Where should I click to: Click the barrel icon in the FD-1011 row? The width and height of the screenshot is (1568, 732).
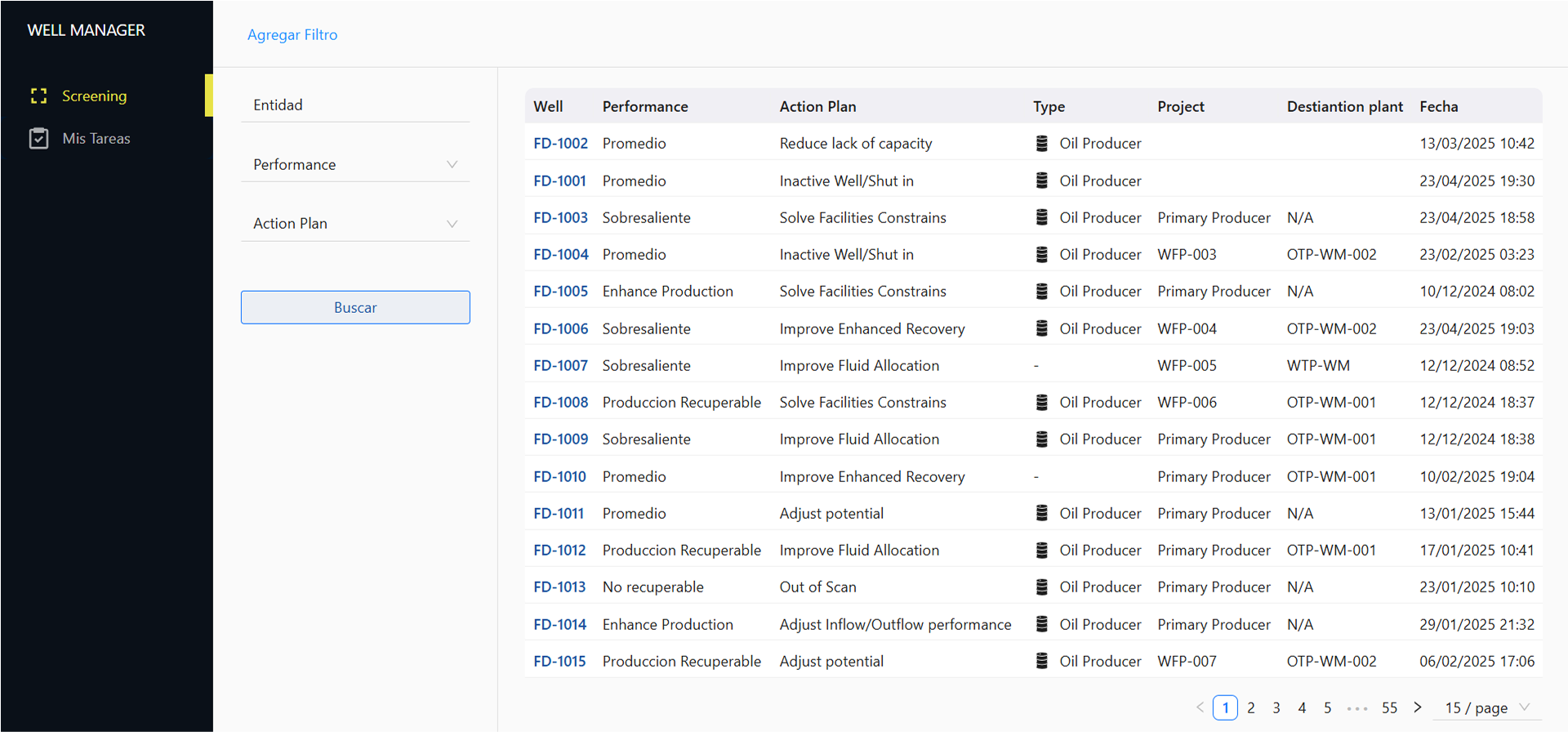point(1041,513)
